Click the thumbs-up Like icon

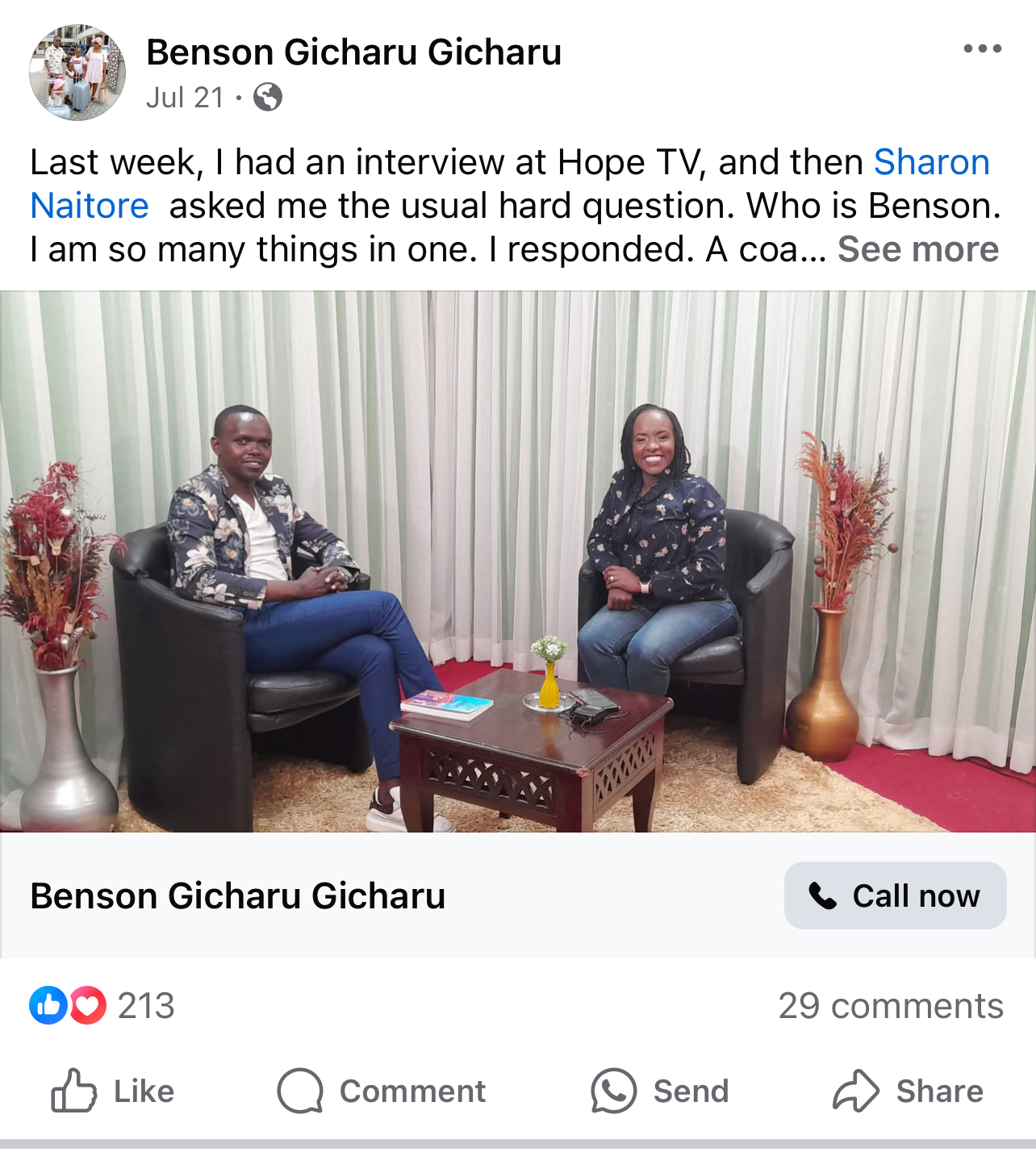point(74,1091)
